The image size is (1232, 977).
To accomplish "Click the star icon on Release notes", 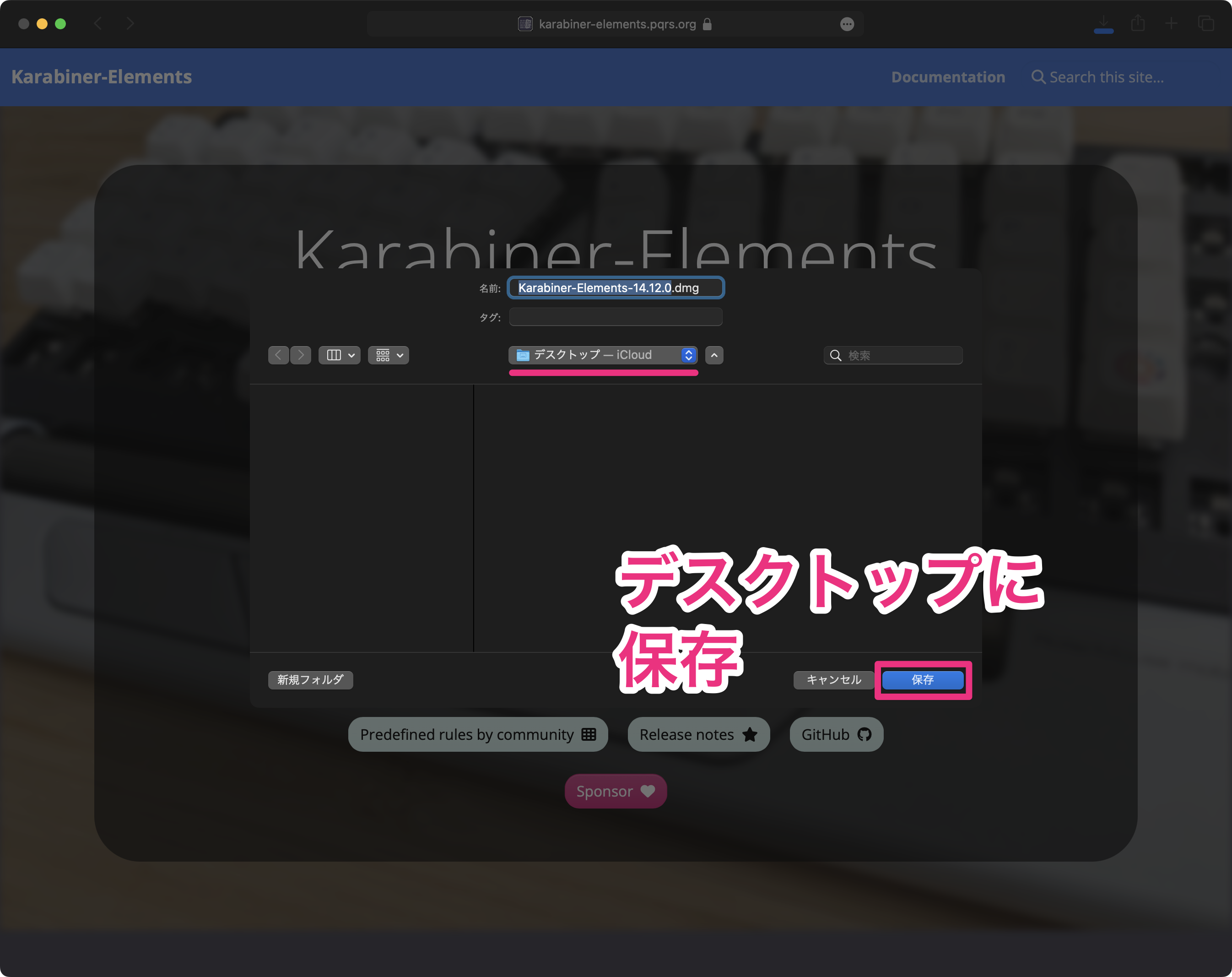I will click(750, 734).
